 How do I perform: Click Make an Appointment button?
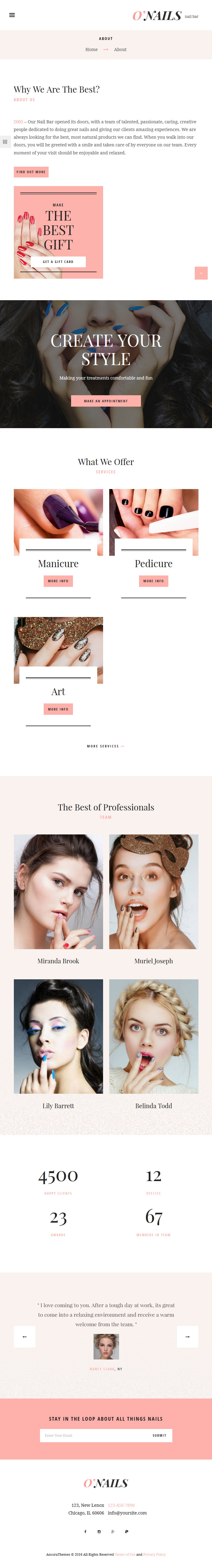click(x=106, y=401)
